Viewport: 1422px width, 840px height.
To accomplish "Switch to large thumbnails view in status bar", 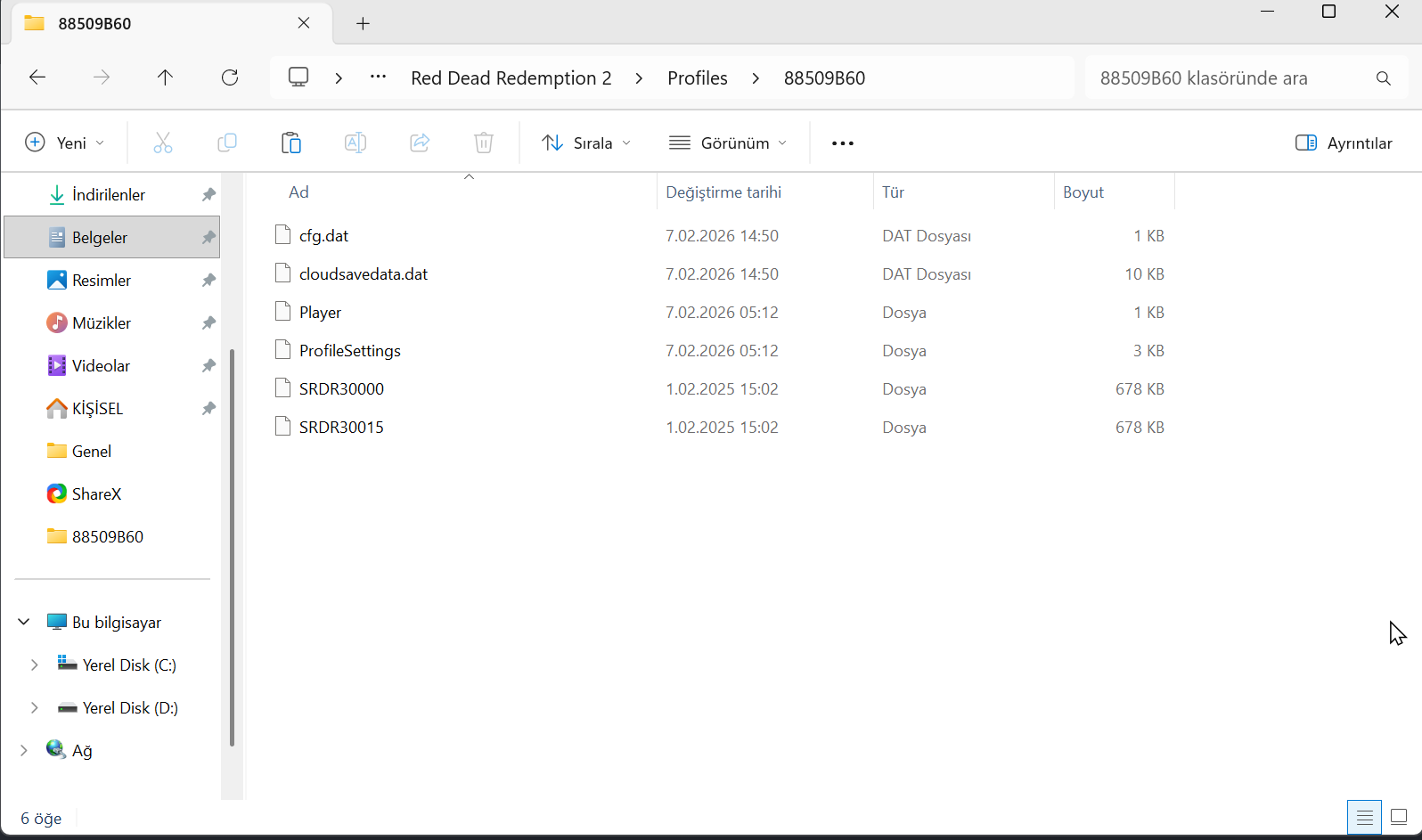I will pos(1399,817).
